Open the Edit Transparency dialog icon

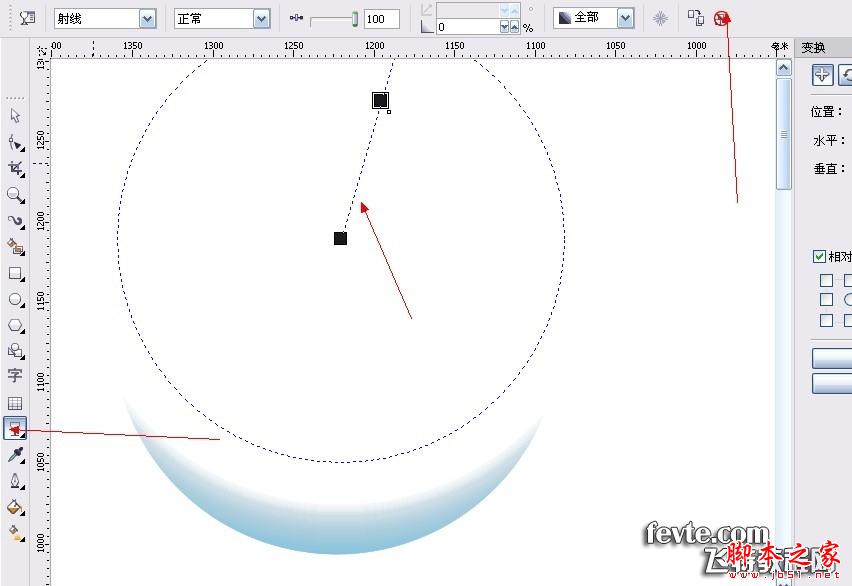click(27, 18)
